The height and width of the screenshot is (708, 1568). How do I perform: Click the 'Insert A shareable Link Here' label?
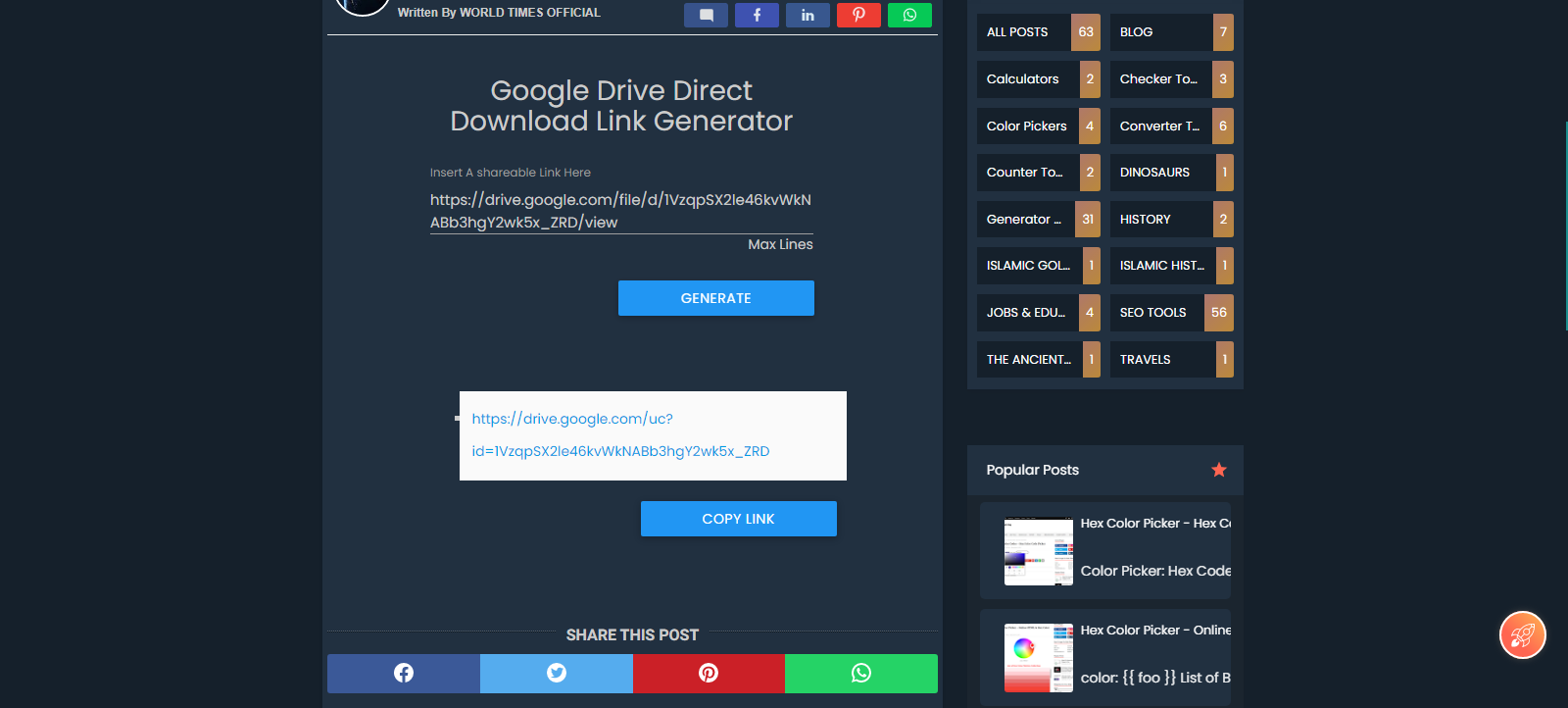click(511, 173)
